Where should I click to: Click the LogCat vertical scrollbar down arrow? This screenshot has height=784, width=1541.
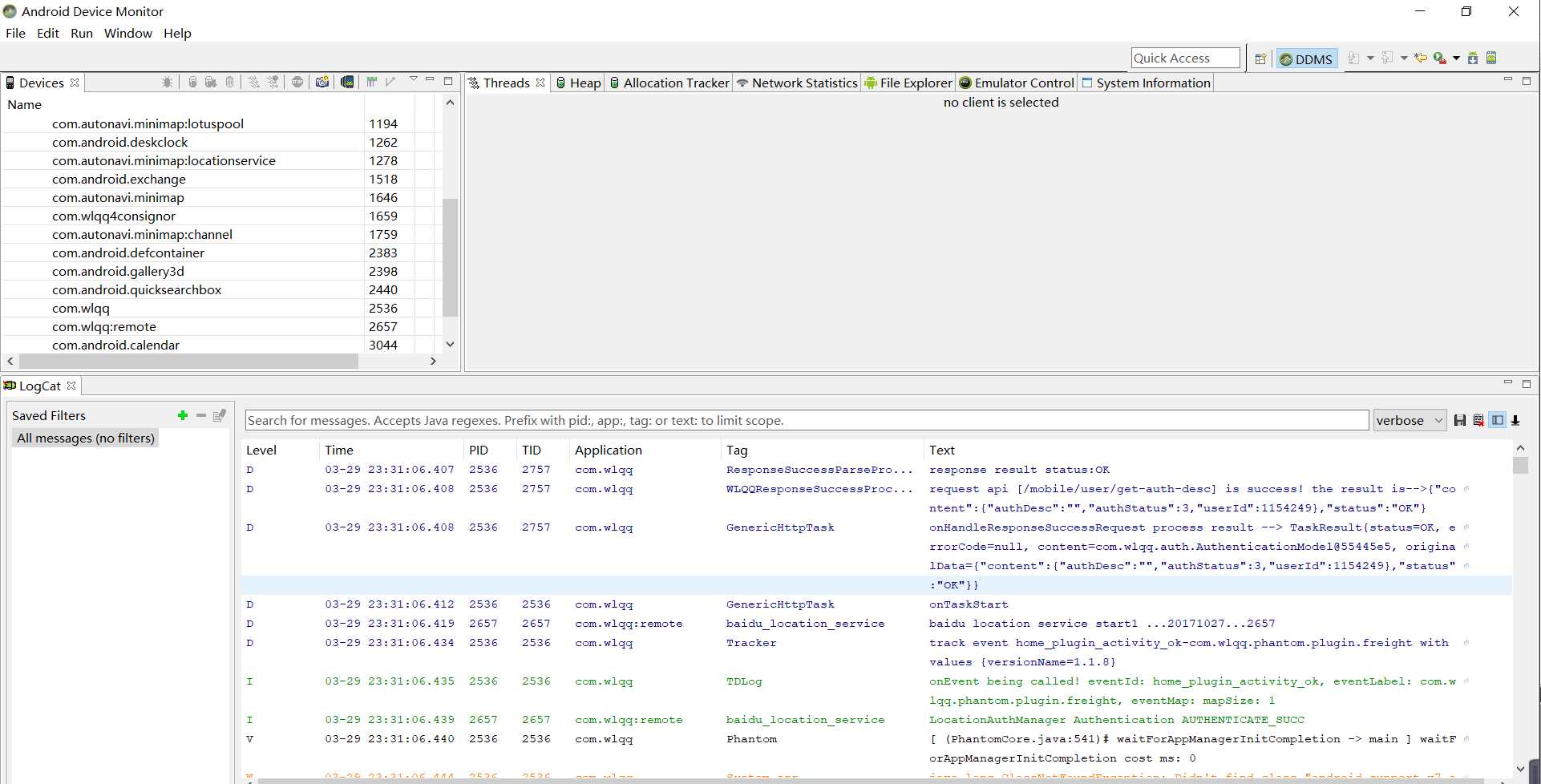tap(1520, 769)
